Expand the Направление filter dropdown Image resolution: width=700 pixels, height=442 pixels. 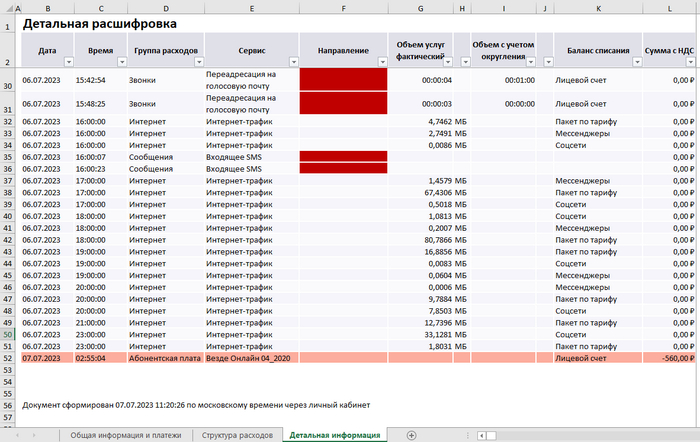point(381,61)
